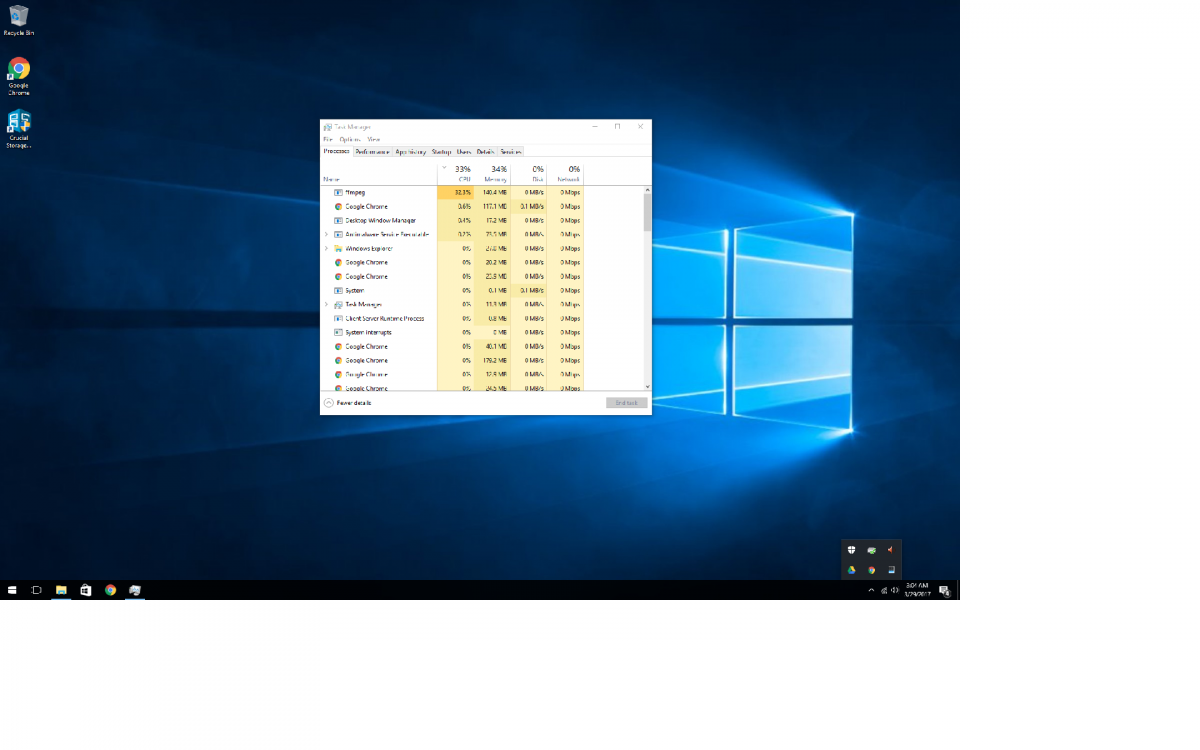Collapse the hidden tray icons chevron
Viewport: 1200px width, 750px height.
coord(871,590)
